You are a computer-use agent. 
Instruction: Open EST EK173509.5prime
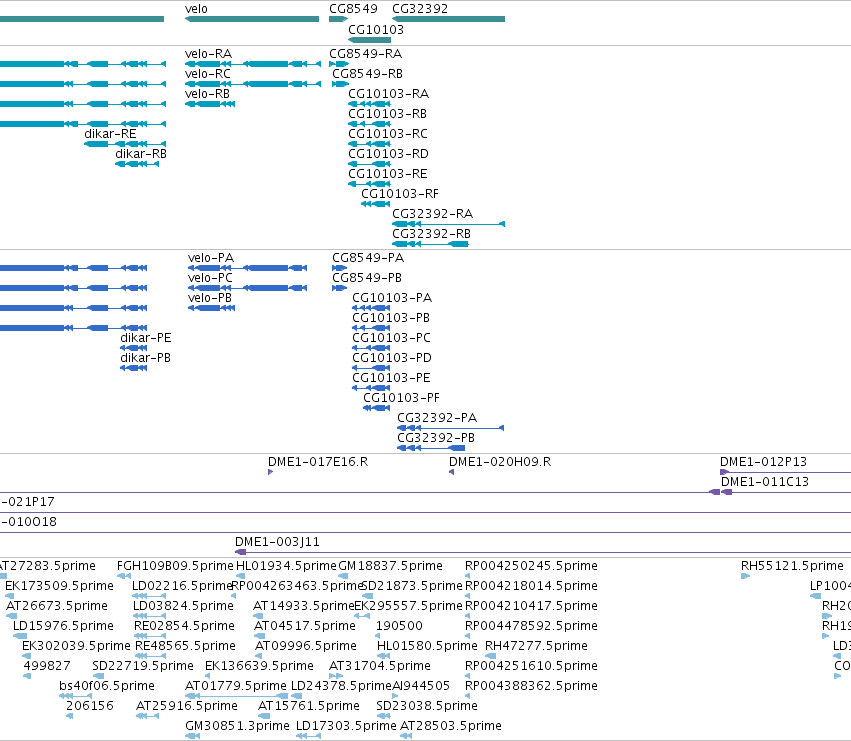point(59,586)
